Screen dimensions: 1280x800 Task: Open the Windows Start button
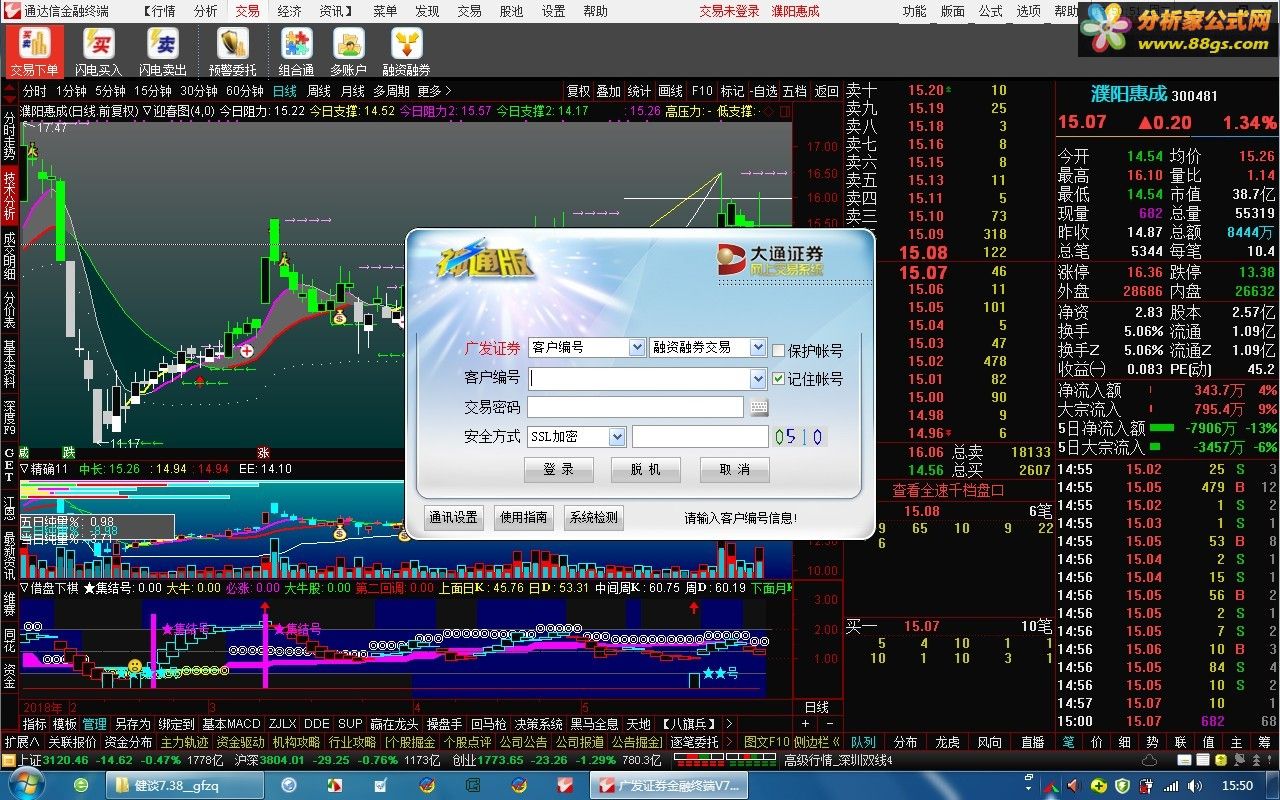pos(25,785)
